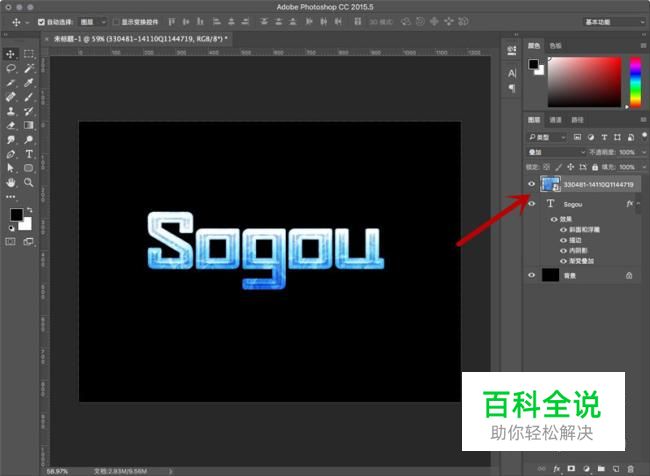
Task: Hide the Inner Shadow effect
Action: (563, 250)
